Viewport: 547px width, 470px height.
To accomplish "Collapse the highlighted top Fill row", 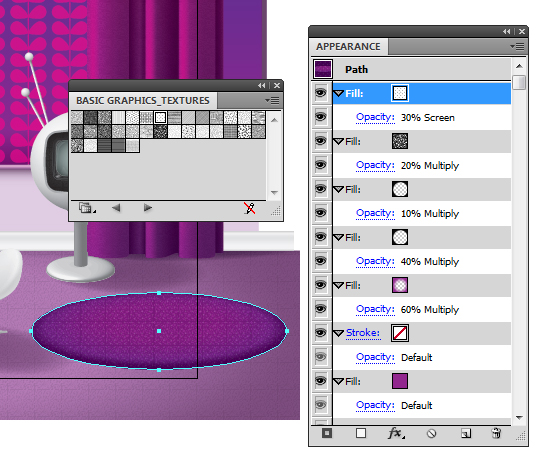I will (x=338, y=93).
